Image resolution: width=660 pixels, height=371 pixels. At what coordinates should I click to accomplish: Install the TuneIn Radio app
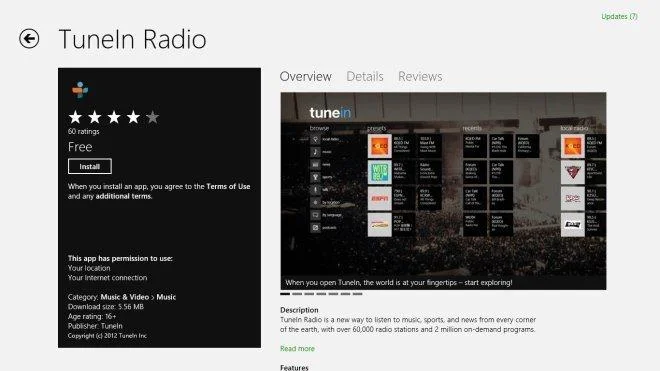[x=90, y=166]
